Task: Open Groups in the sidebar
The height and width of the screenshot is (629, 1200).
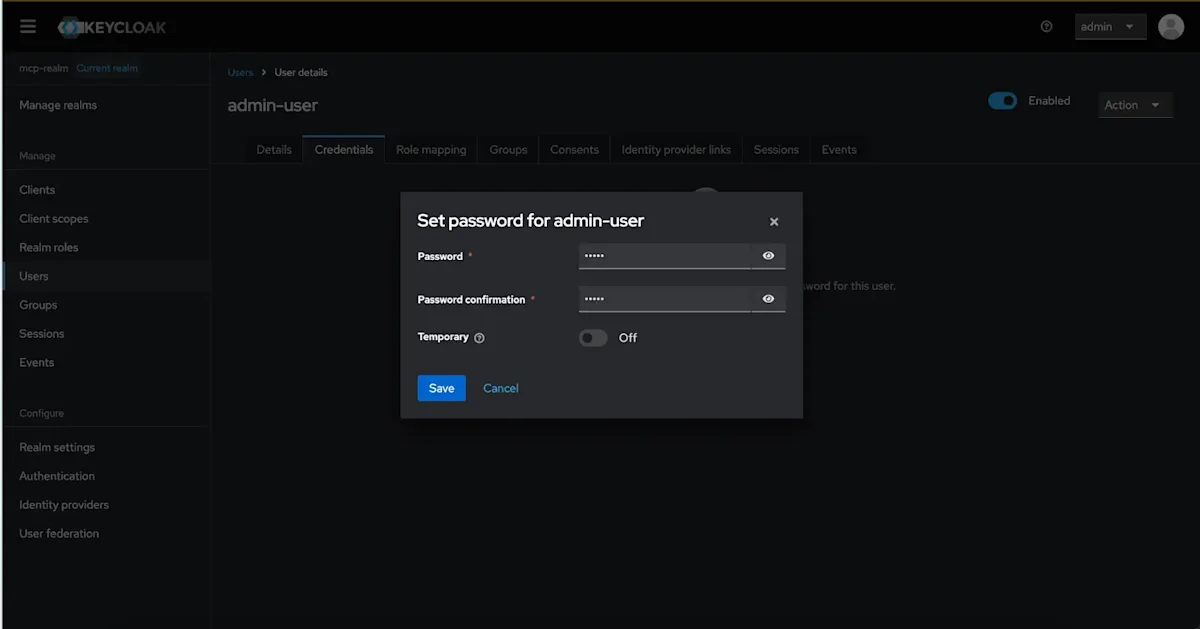Action: 105,305
